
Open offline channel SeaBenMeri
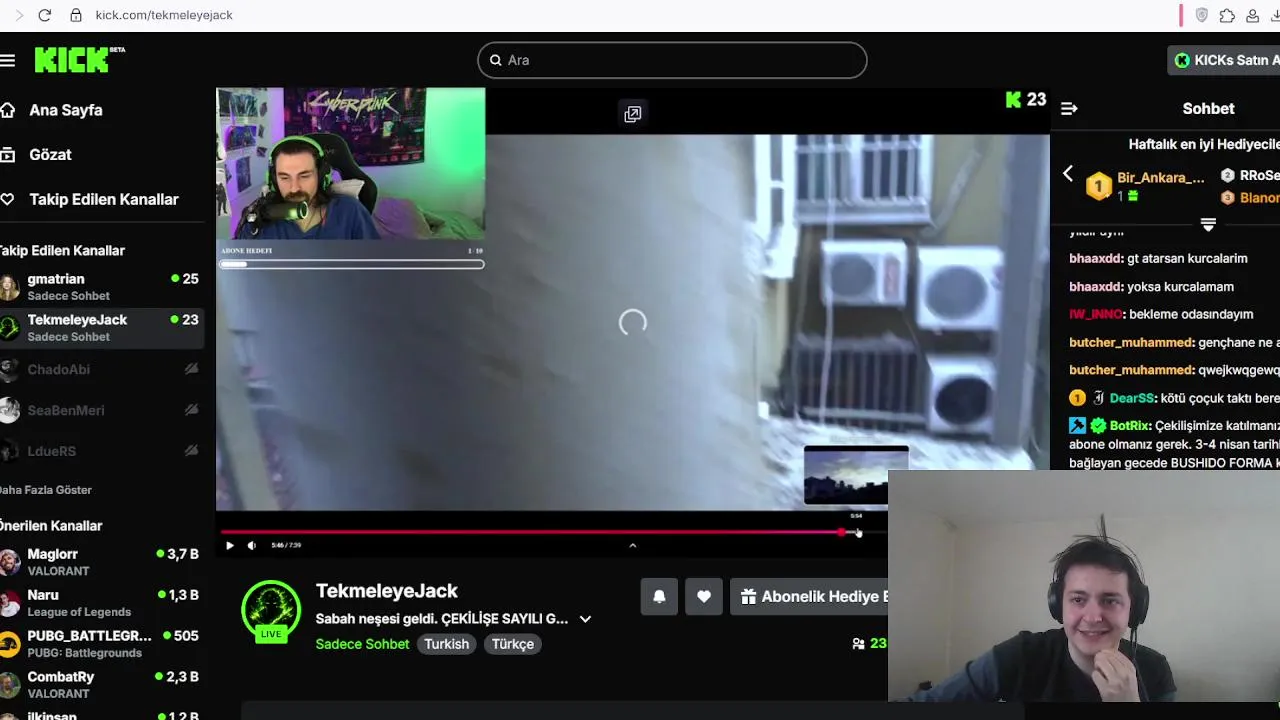point(102,410)
